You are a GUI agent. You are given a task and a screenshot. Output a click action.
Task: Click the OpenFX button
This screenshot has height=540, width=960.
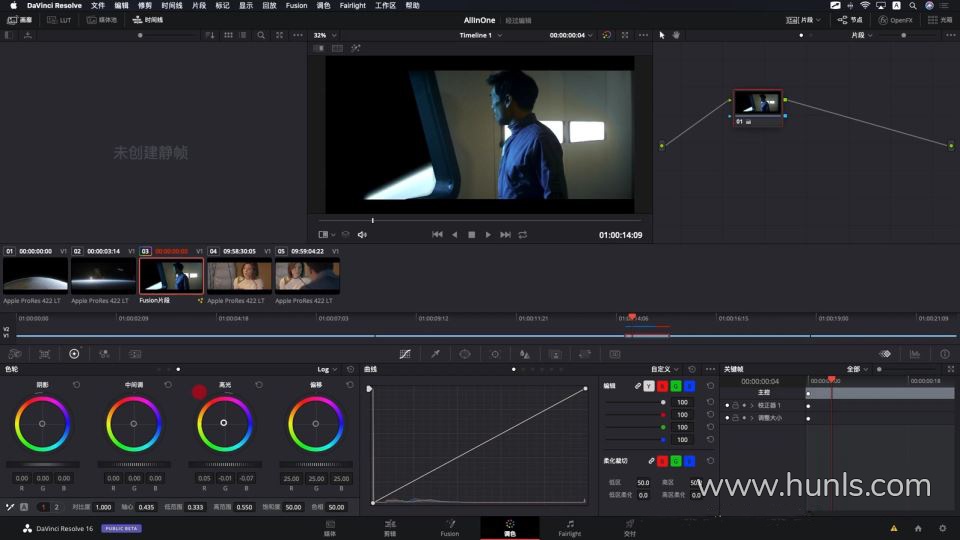point(895,20)
